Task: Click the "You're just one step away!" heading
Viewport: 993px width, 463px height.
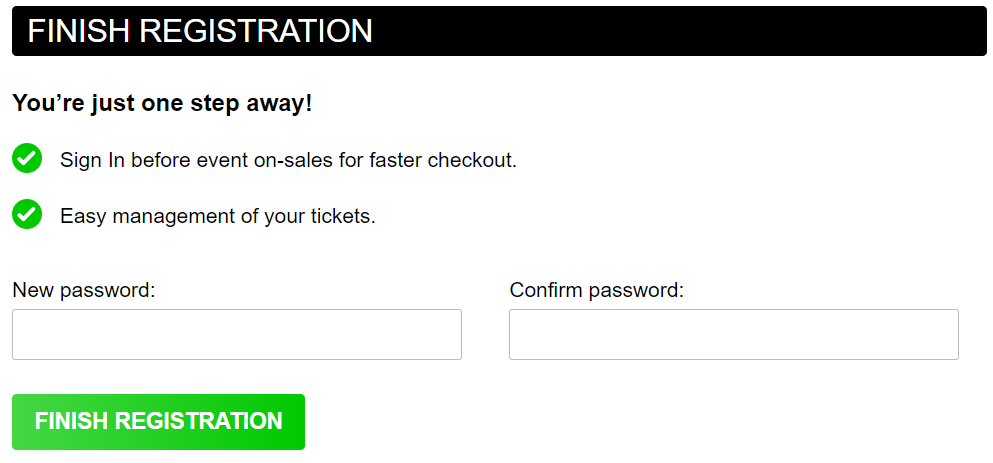Action: click(162, 103)
